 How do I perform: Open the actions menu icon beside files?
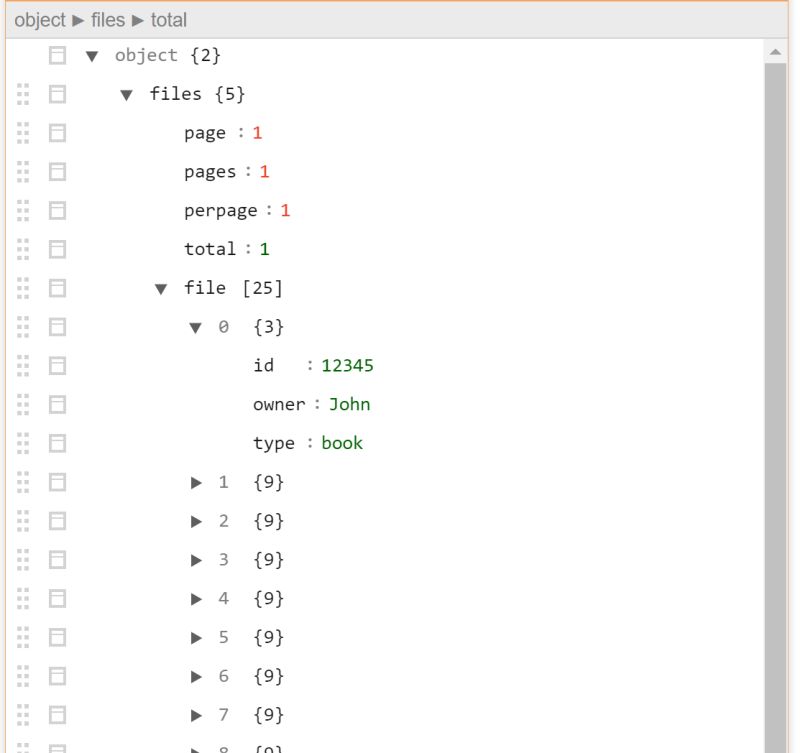click(57, 93)
